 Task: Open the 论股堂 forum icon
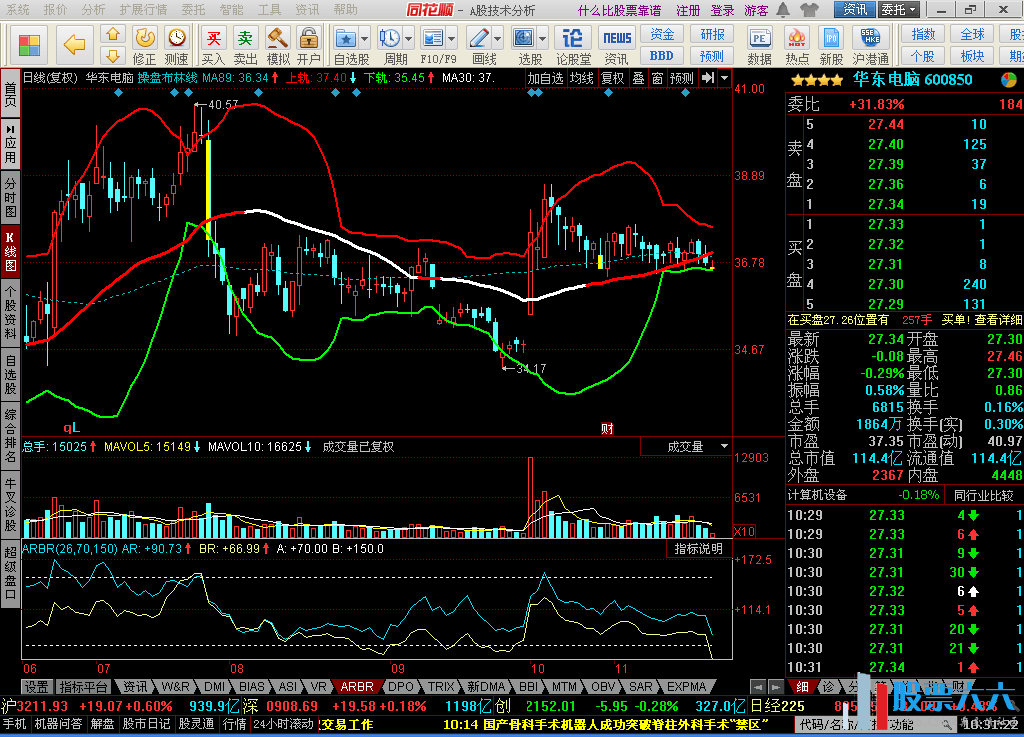[573, 44]
